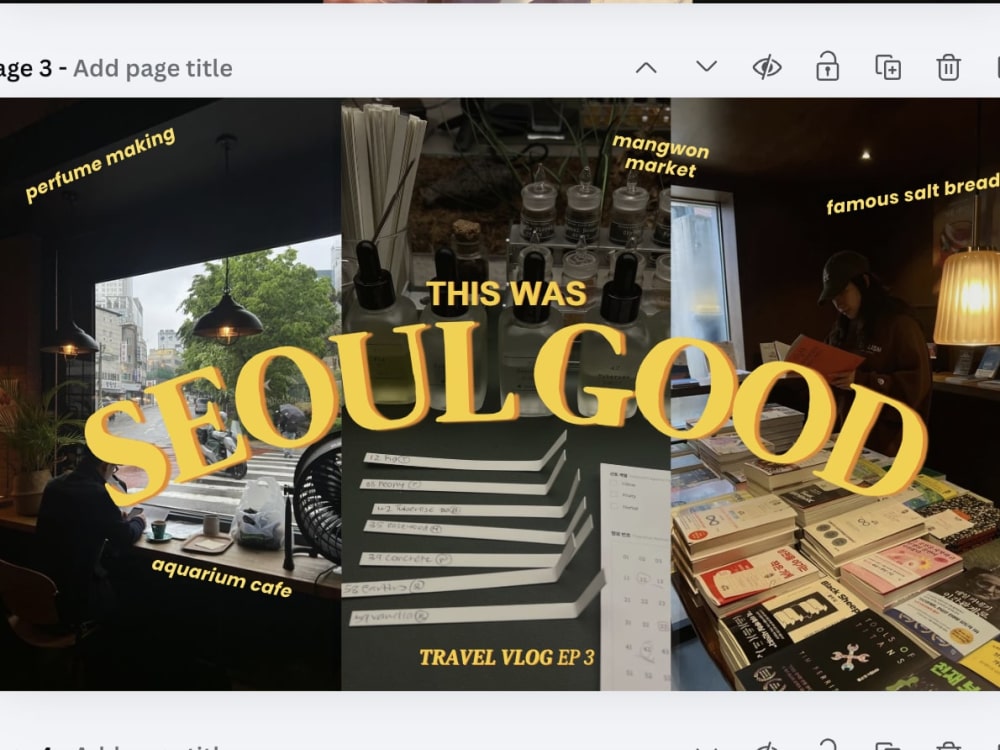Select the 'famous salt bread' label

(912, 195)
